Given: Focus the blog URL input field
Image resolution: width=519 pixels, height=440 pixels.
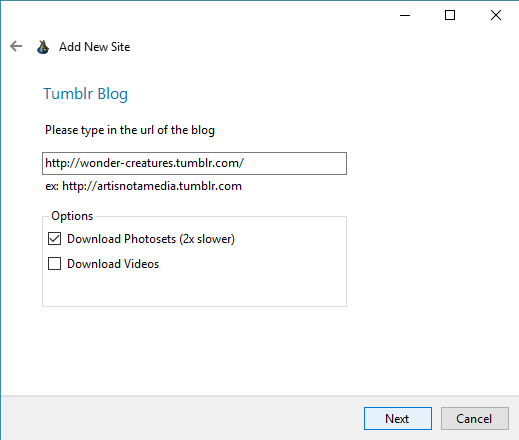Looking at the screenshot, I should click(x=194, y=163).
